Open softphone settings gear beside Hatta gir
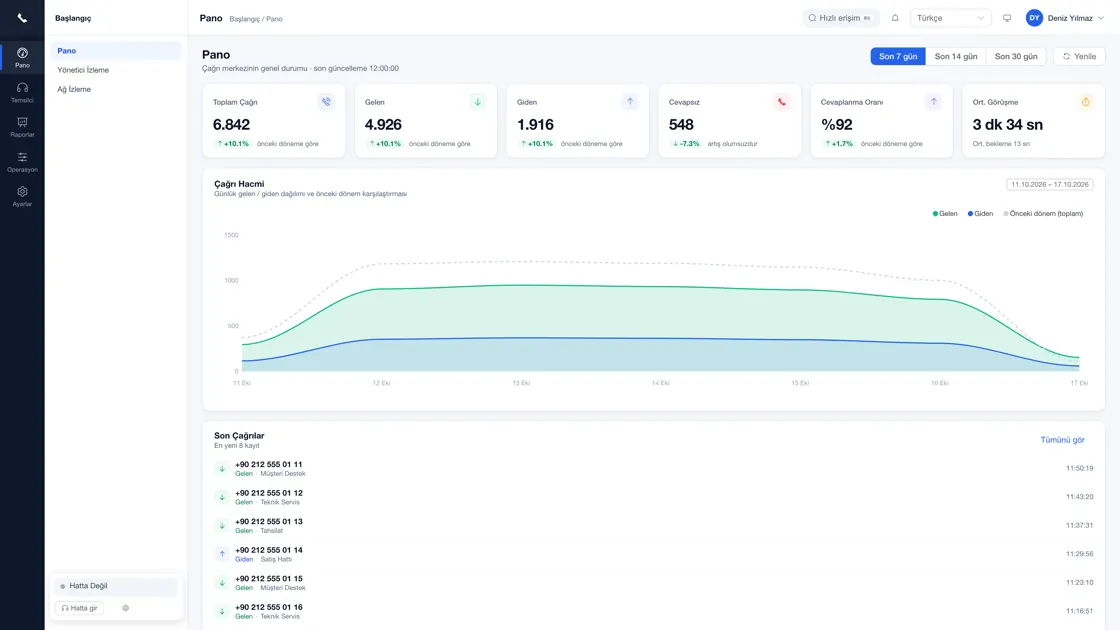 (x=126, y=608)
